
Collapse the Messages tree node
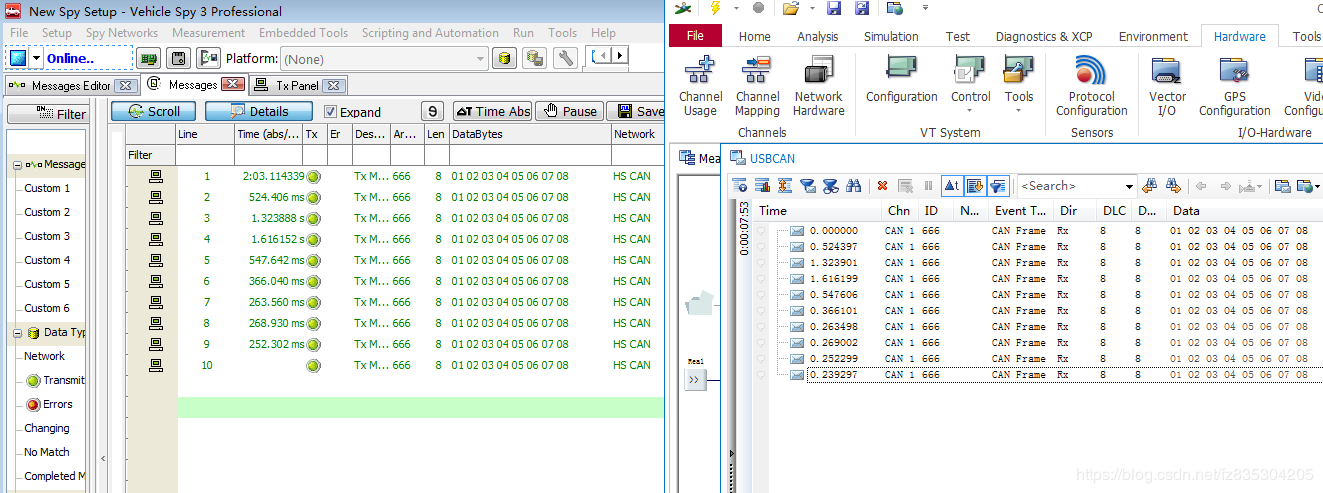pyautogui.click(x=17, y=165)
